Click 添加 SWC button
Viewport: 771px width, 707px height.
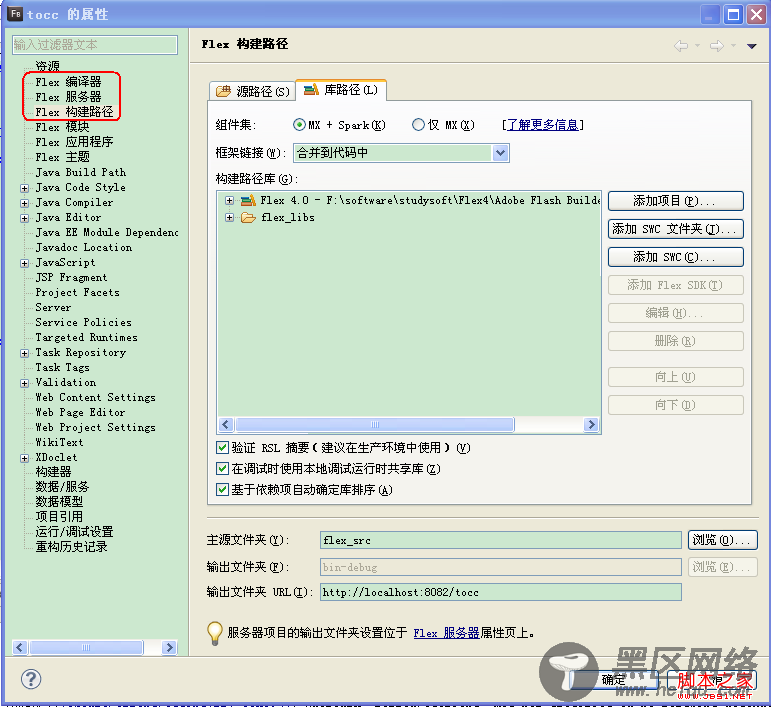pos(676,257)
